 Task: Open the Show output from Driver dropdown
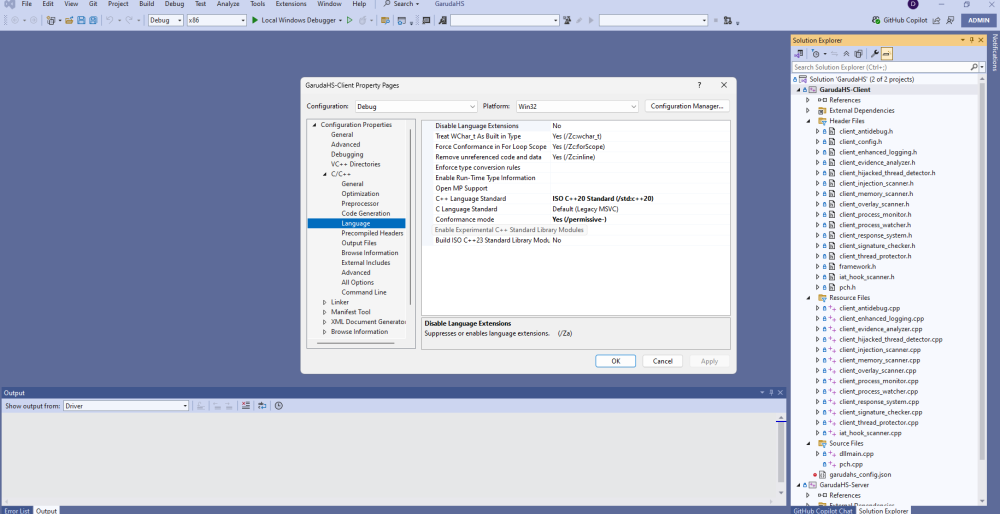(125, 406)
